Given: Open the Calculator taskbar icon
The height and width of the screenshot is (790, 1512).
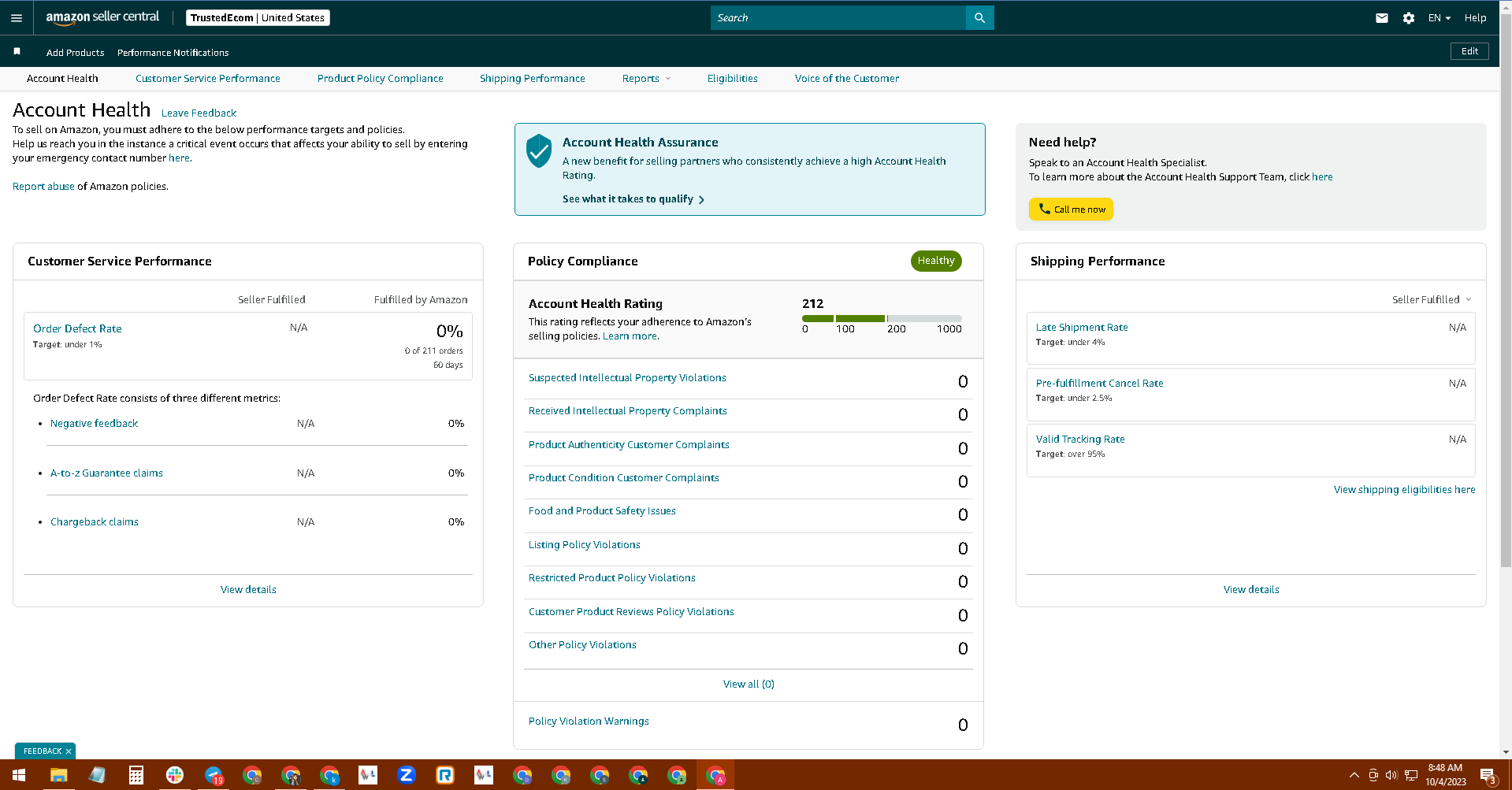Looking at the screenshot, I should pos(136,775).
